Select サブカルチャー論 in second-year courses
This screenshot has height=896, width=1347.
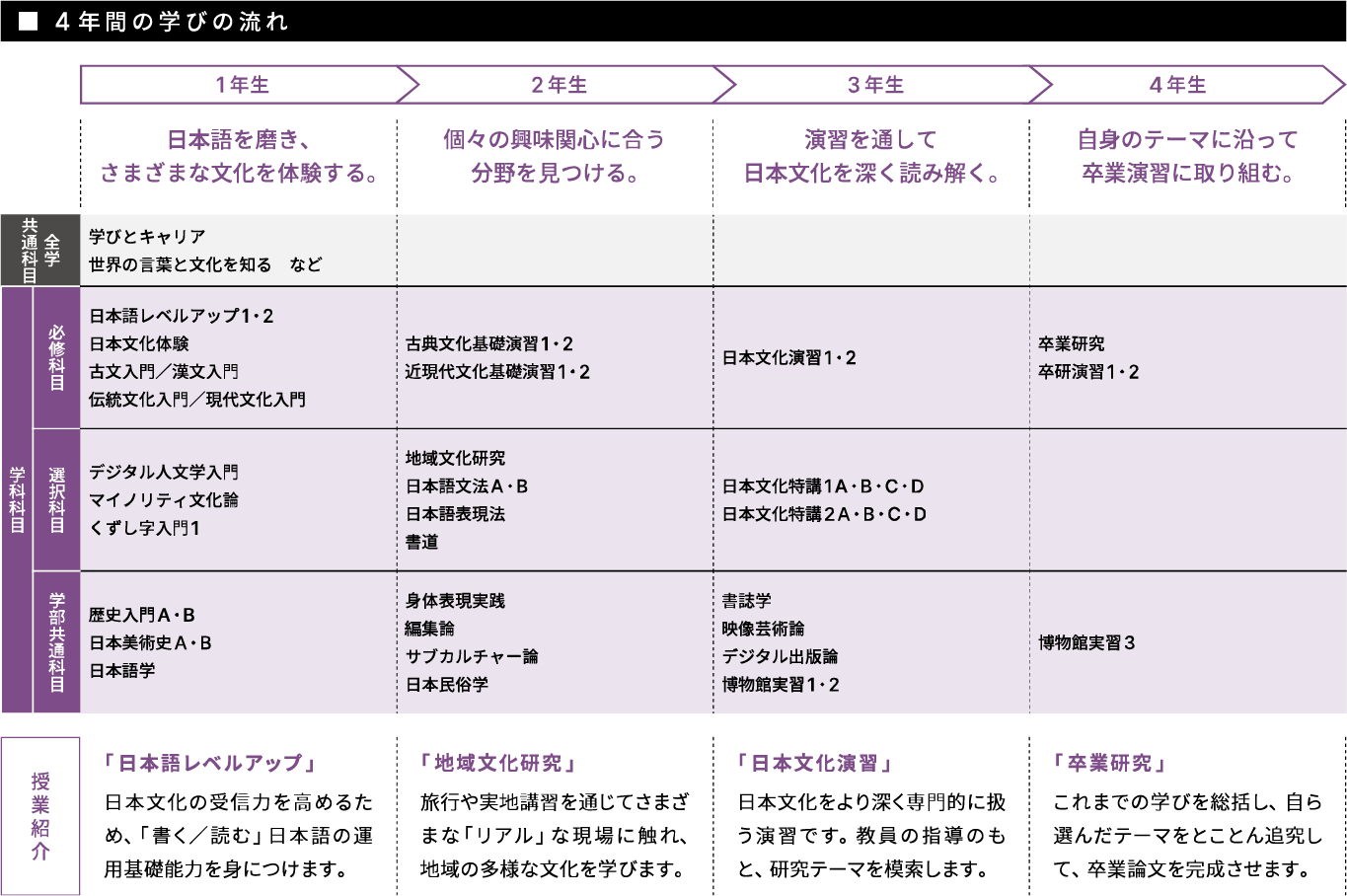click(472, 656)
